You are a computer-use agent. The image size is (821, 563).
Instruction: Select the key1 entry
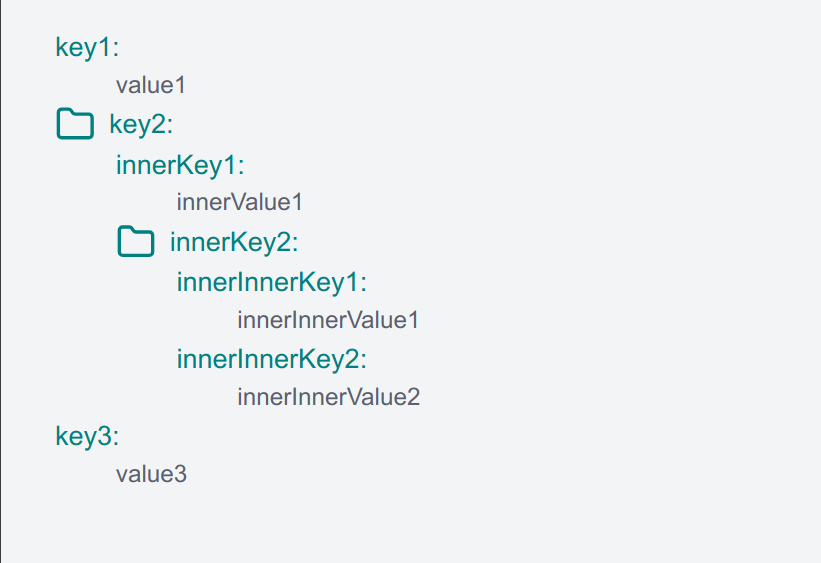click(x=87, y=48)
